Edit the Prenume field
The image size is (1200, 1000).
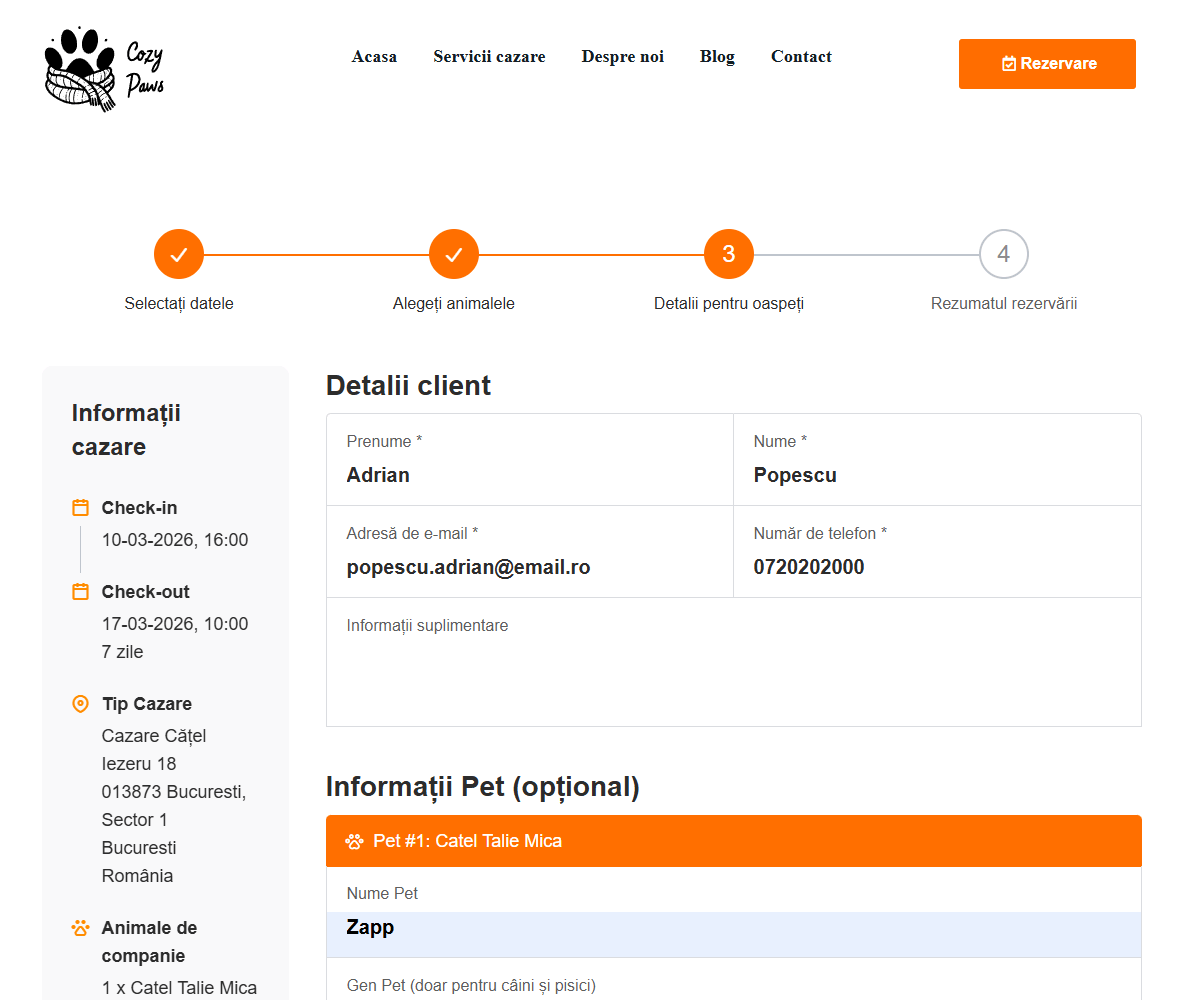pos(530,475)
